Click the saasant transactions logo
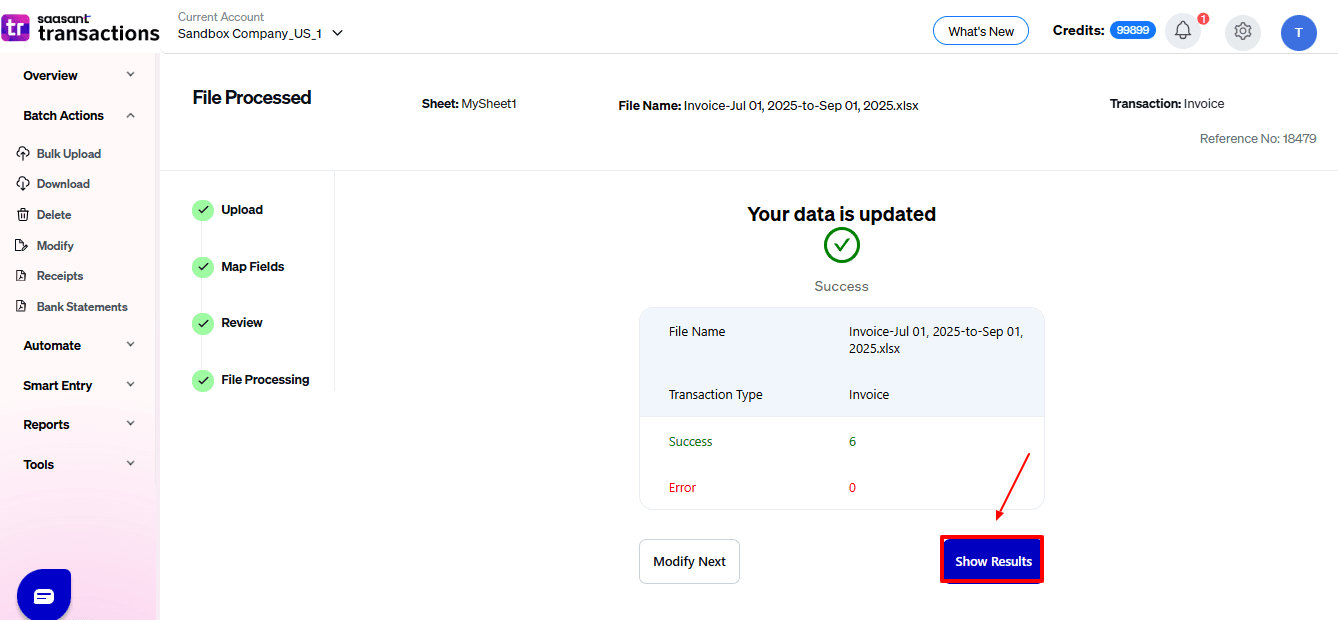This screenshot has width=1338, height=620. point(80,28)
